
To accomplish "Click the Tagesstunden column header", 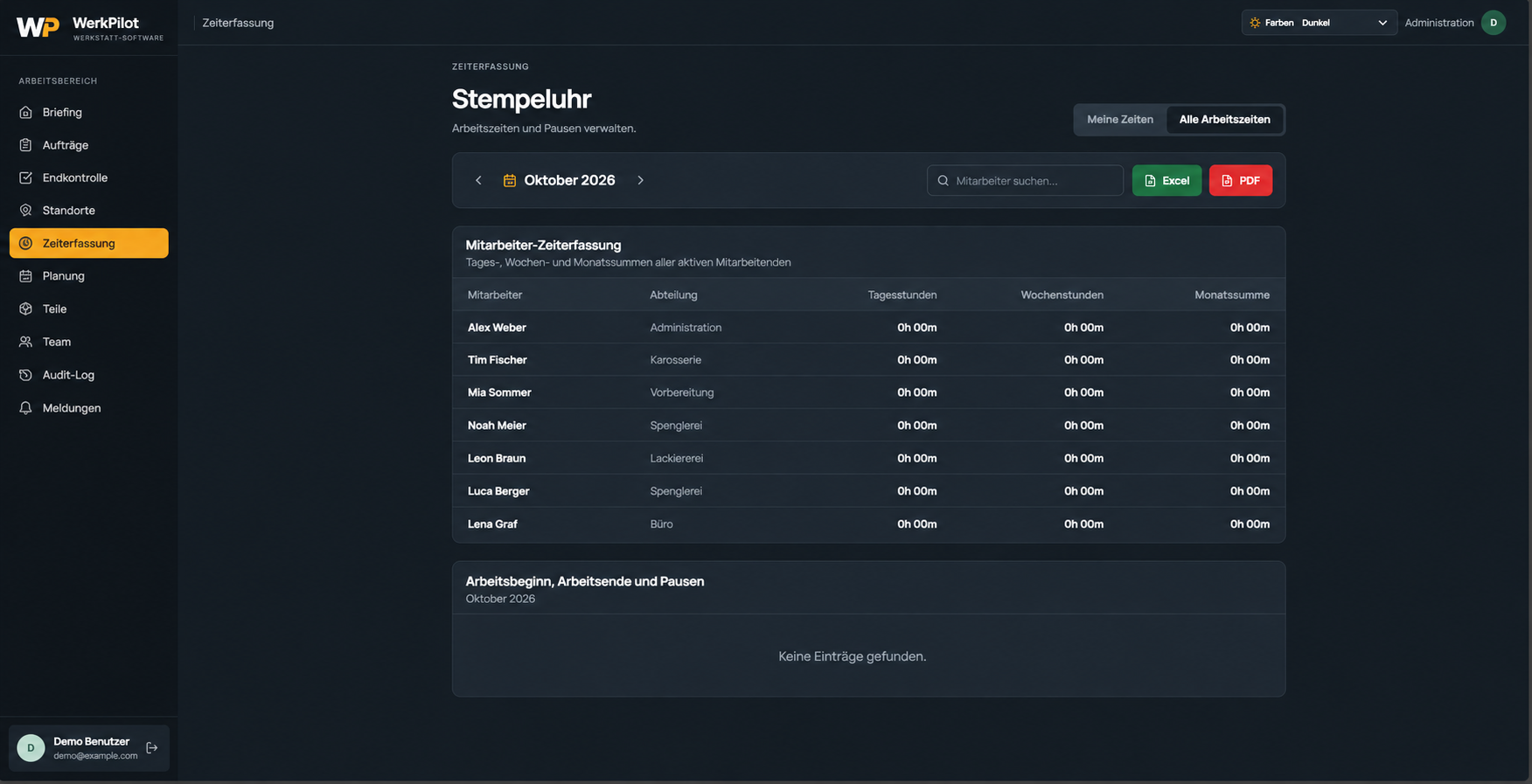I will pyautogui.click(x=902, y=295).
